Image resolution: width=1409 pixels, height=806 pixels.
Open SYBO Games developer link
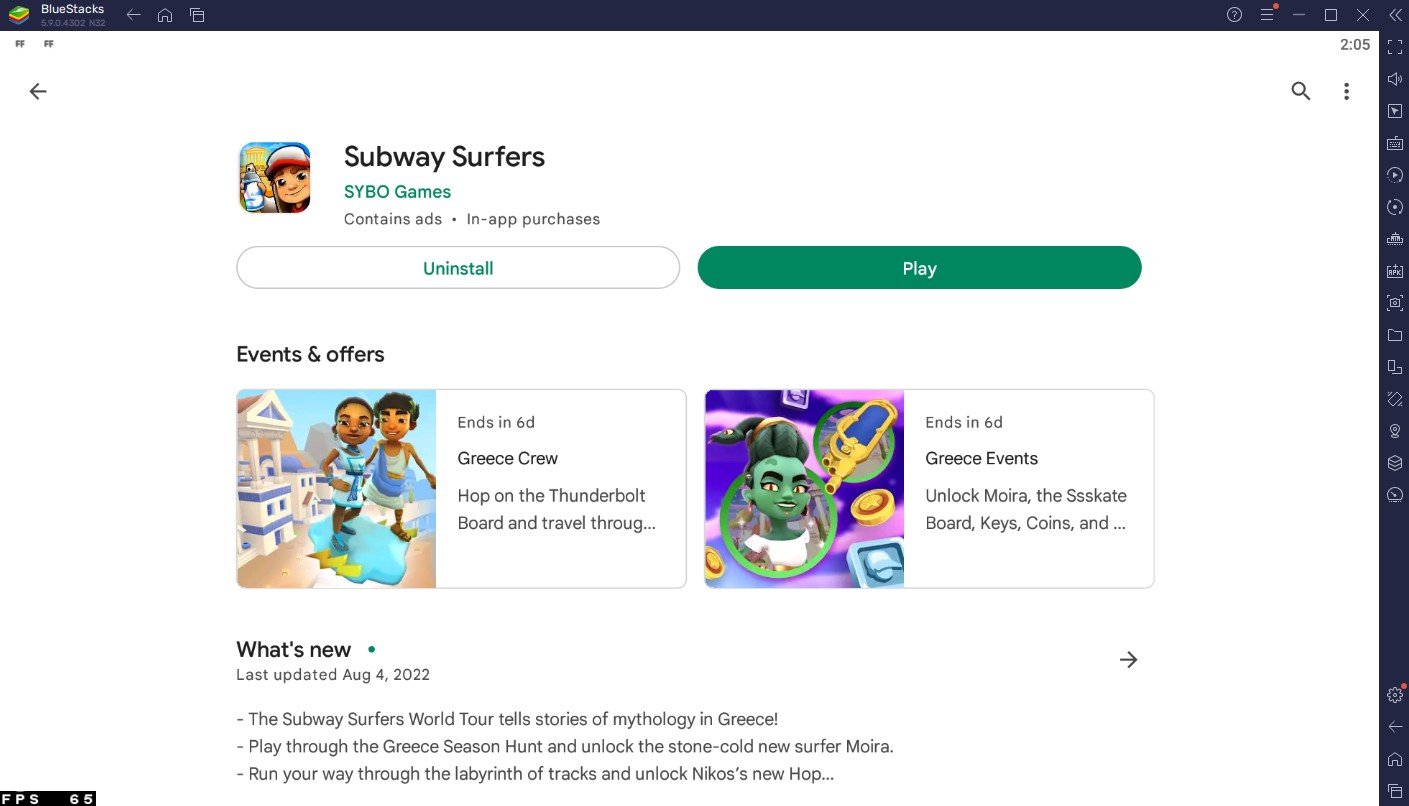(397, 192)
